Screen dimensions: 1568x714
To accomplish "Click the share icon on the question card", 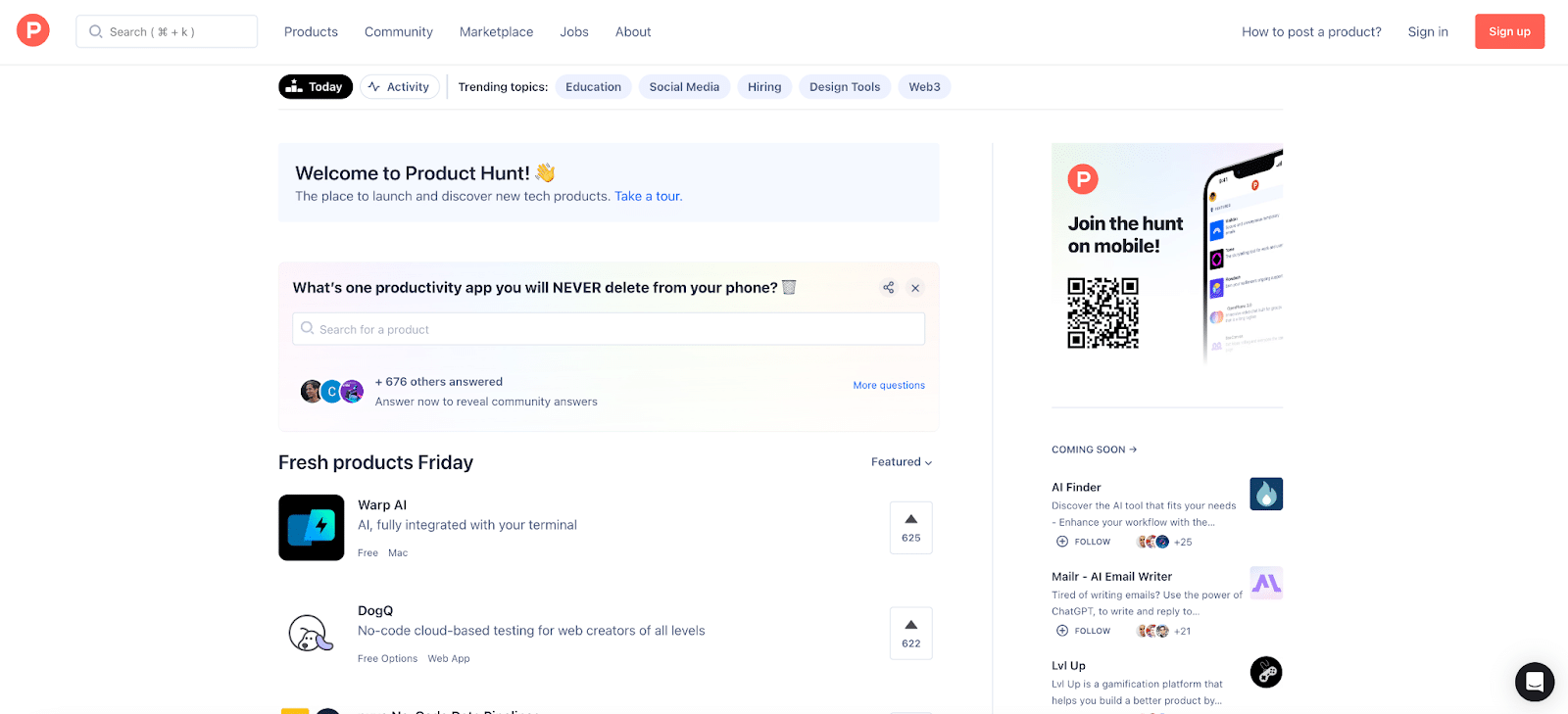I will click(x=888, y=288).
